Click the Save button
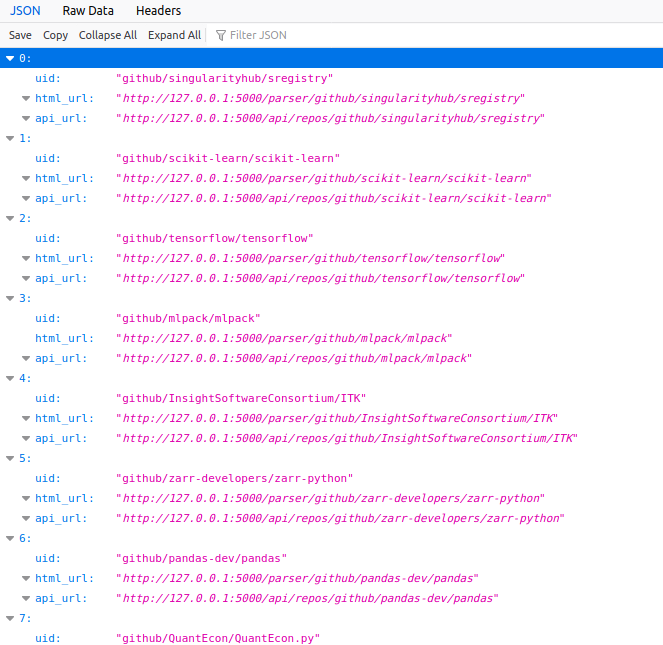 [20, 35]
